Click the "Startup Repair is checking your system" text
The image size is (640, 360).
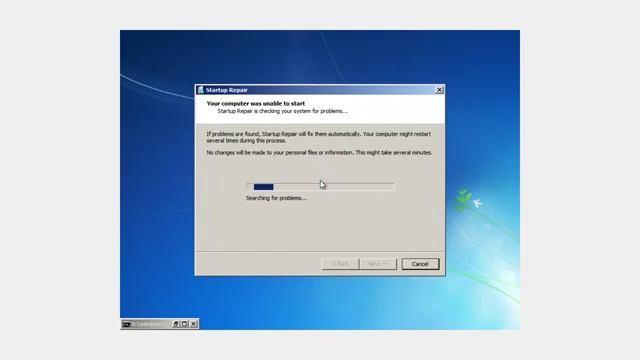pyautogui.click(x=282, y=111)
